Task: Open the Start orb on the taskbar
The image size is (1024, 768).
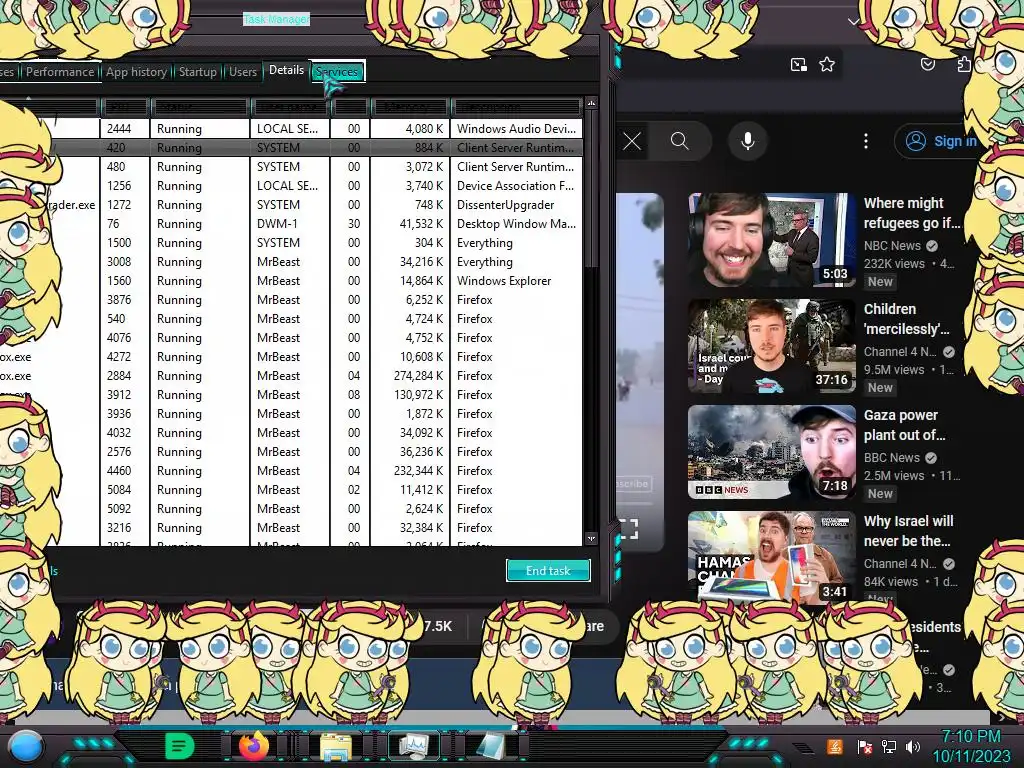Action: tap(26, 747)
